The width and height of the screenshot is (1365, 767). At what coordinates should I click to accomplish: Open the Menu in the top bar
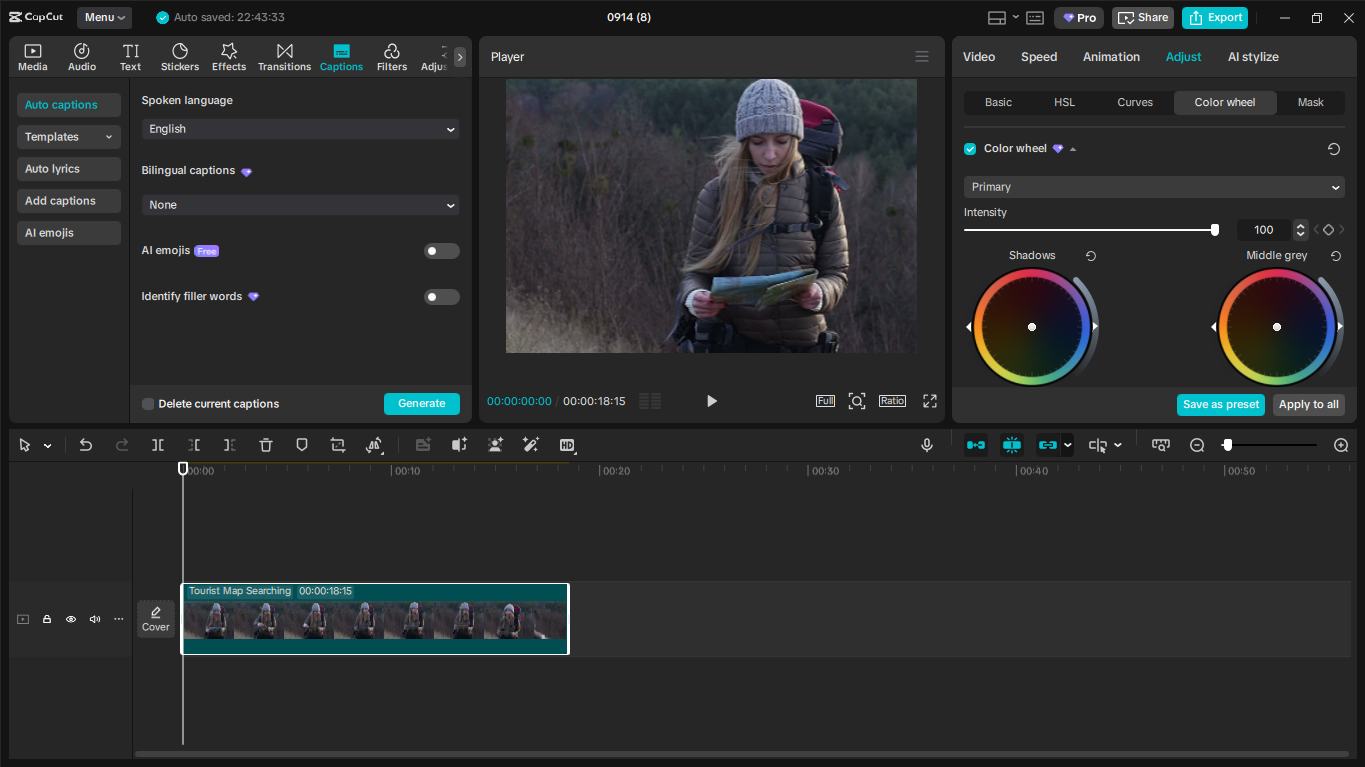click(104, 17)
